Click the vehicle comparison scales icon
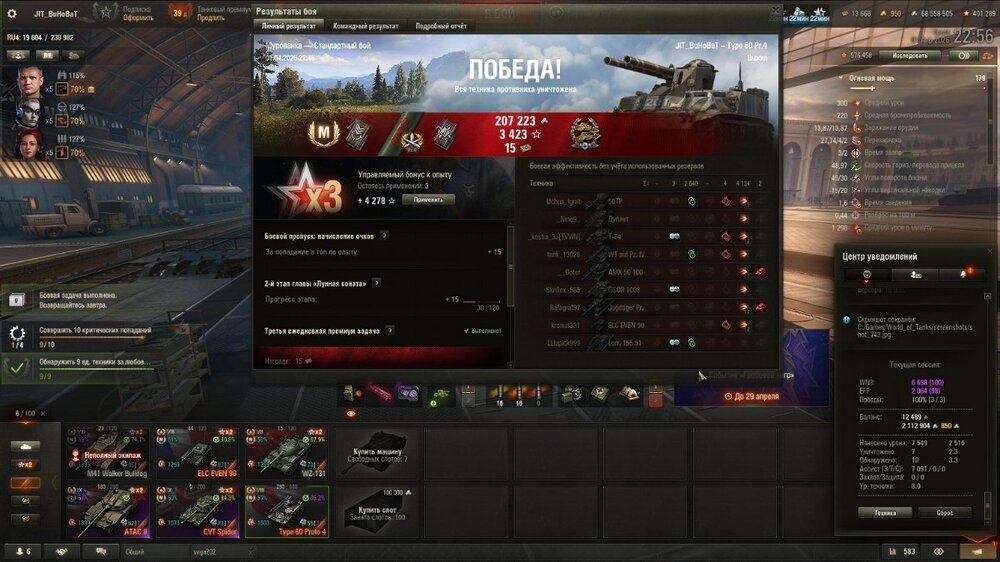 [938, 551]
